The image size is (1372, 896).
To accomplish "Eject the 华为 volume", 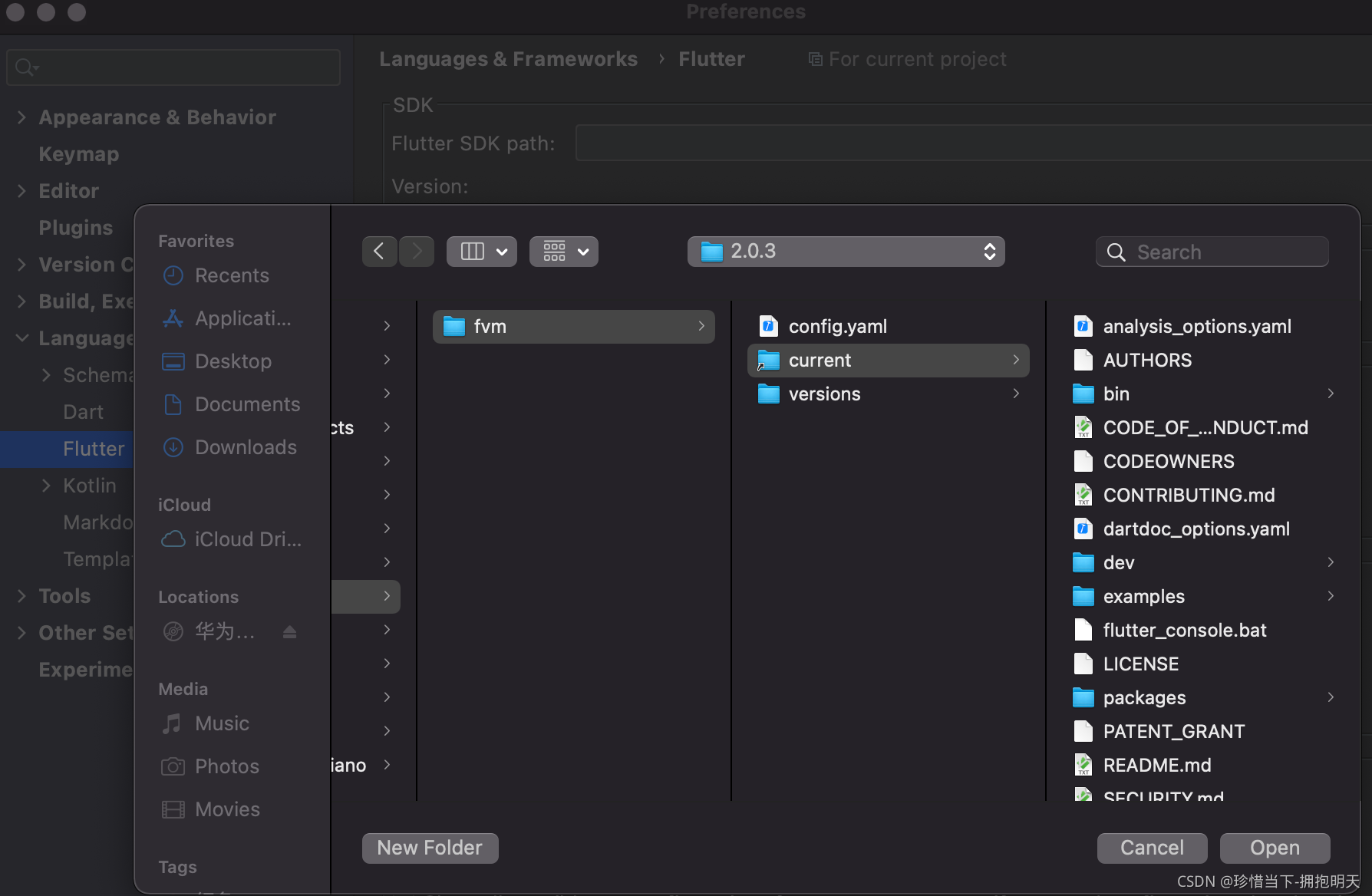I will 289,631.
